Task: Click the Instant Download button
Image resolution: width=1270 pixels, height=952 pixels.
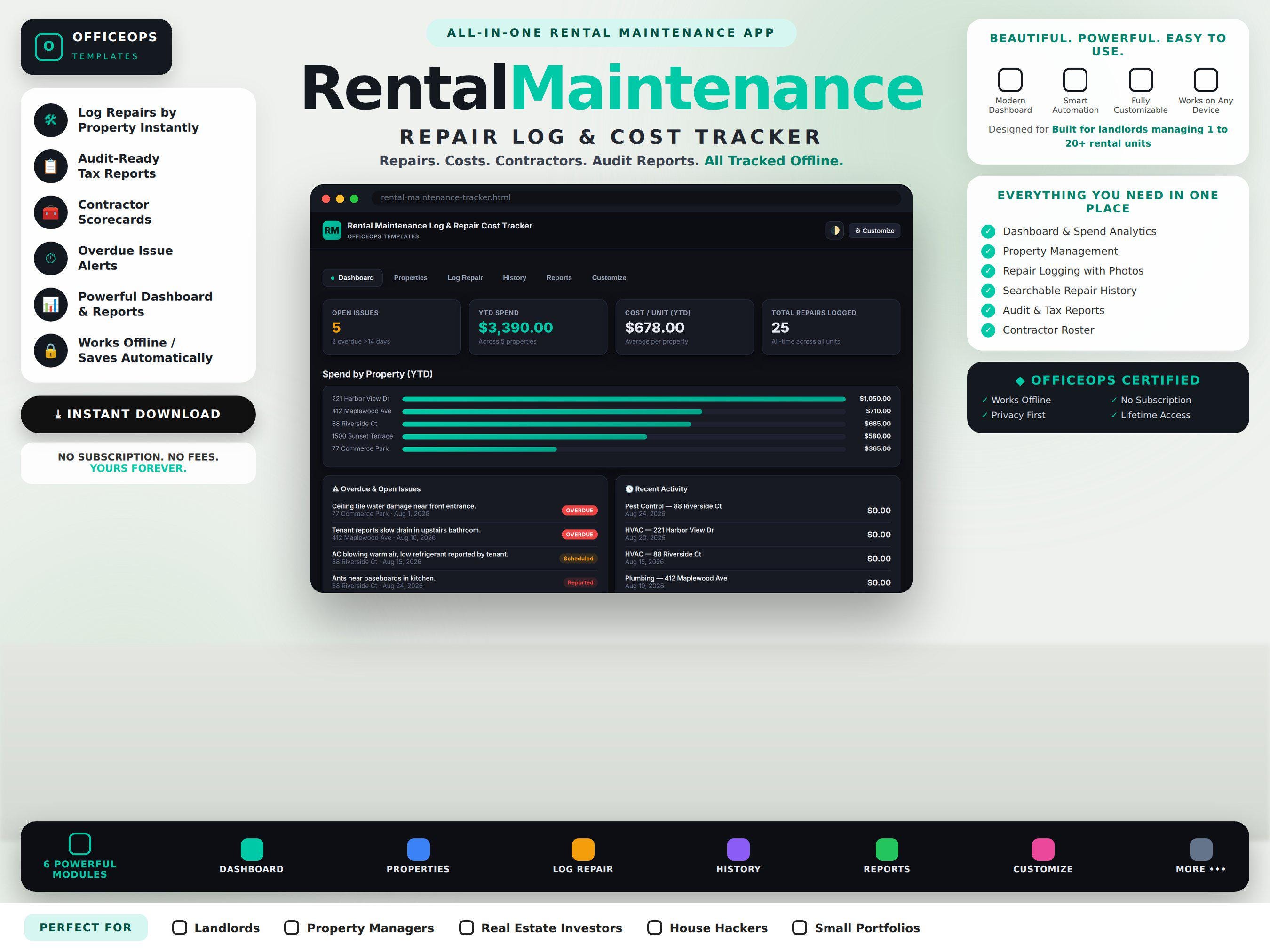Action: coord(138,414)
